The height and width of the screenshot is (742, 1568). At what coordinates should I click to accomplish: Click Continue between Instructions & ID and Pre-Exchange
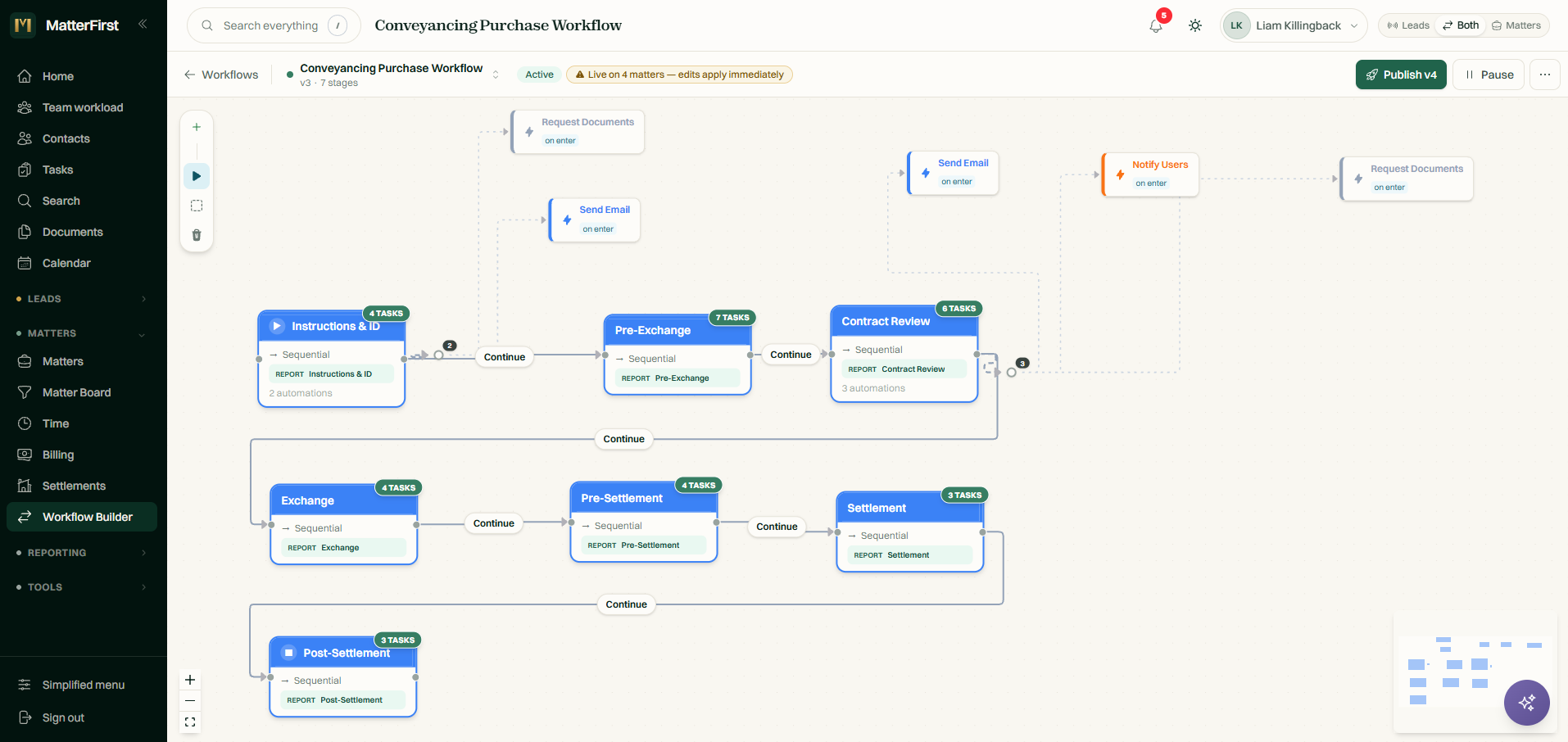click(505, 357)
